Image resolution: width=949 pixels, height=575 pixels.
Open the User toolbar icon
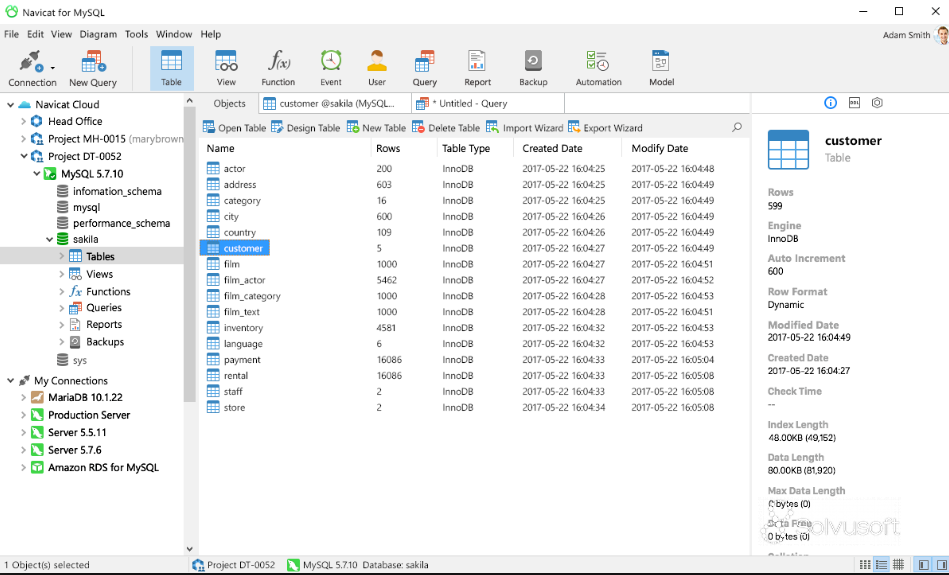coord(376,68)
